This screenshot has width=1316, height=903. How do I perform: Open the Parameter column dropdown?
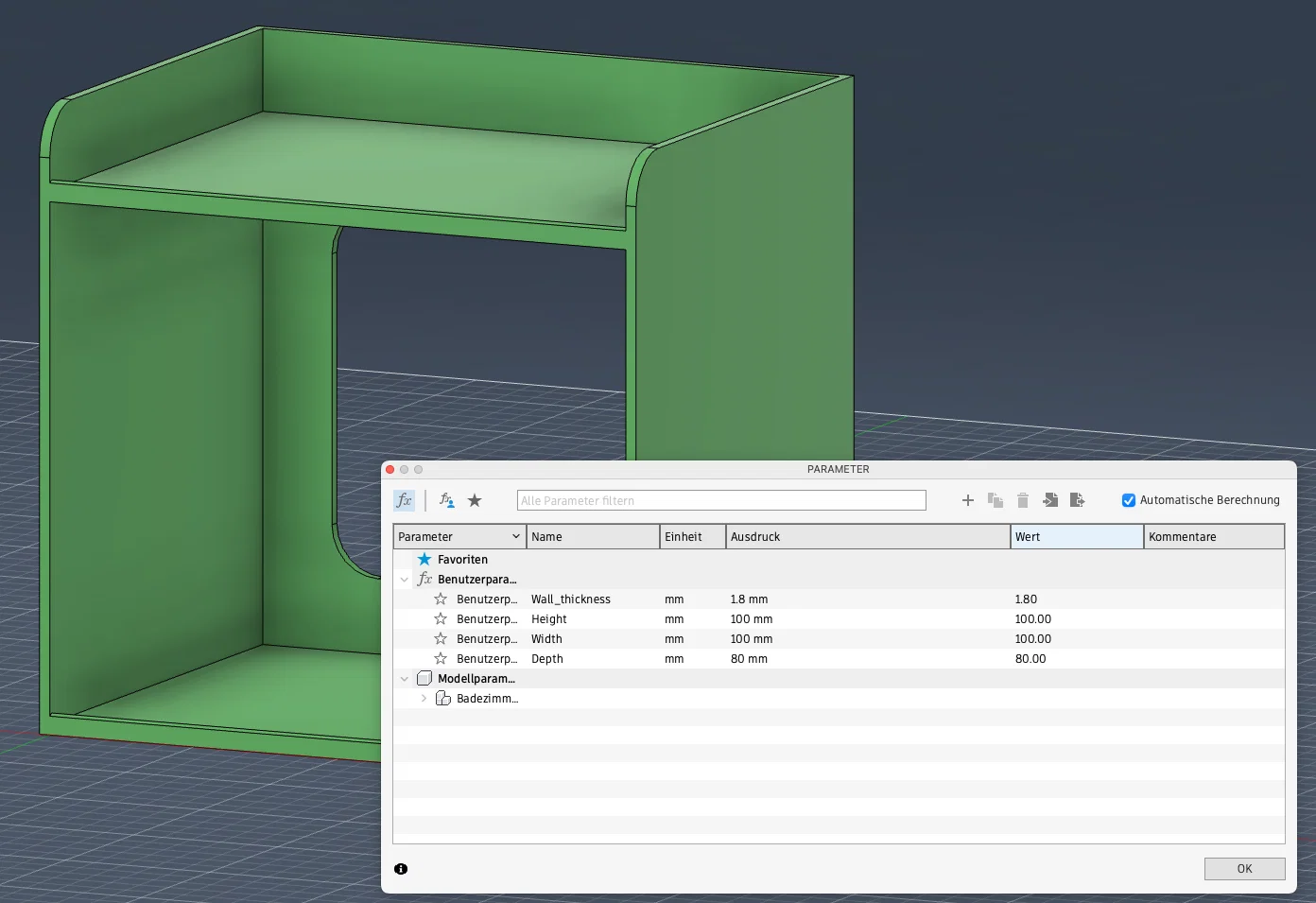[x=515, y=537]
